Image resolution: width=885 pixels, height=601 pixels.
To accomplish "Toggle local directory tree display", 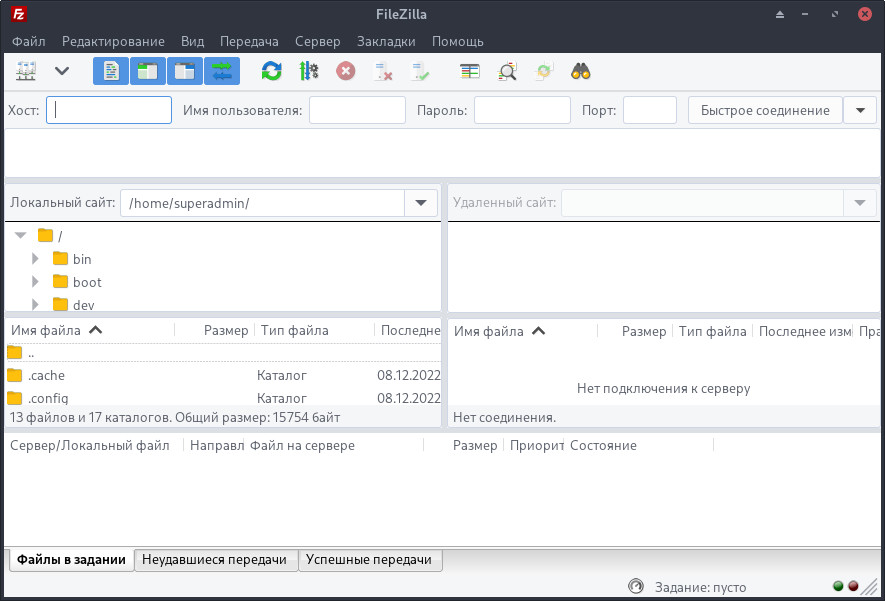I will click(x=148, y=71).
